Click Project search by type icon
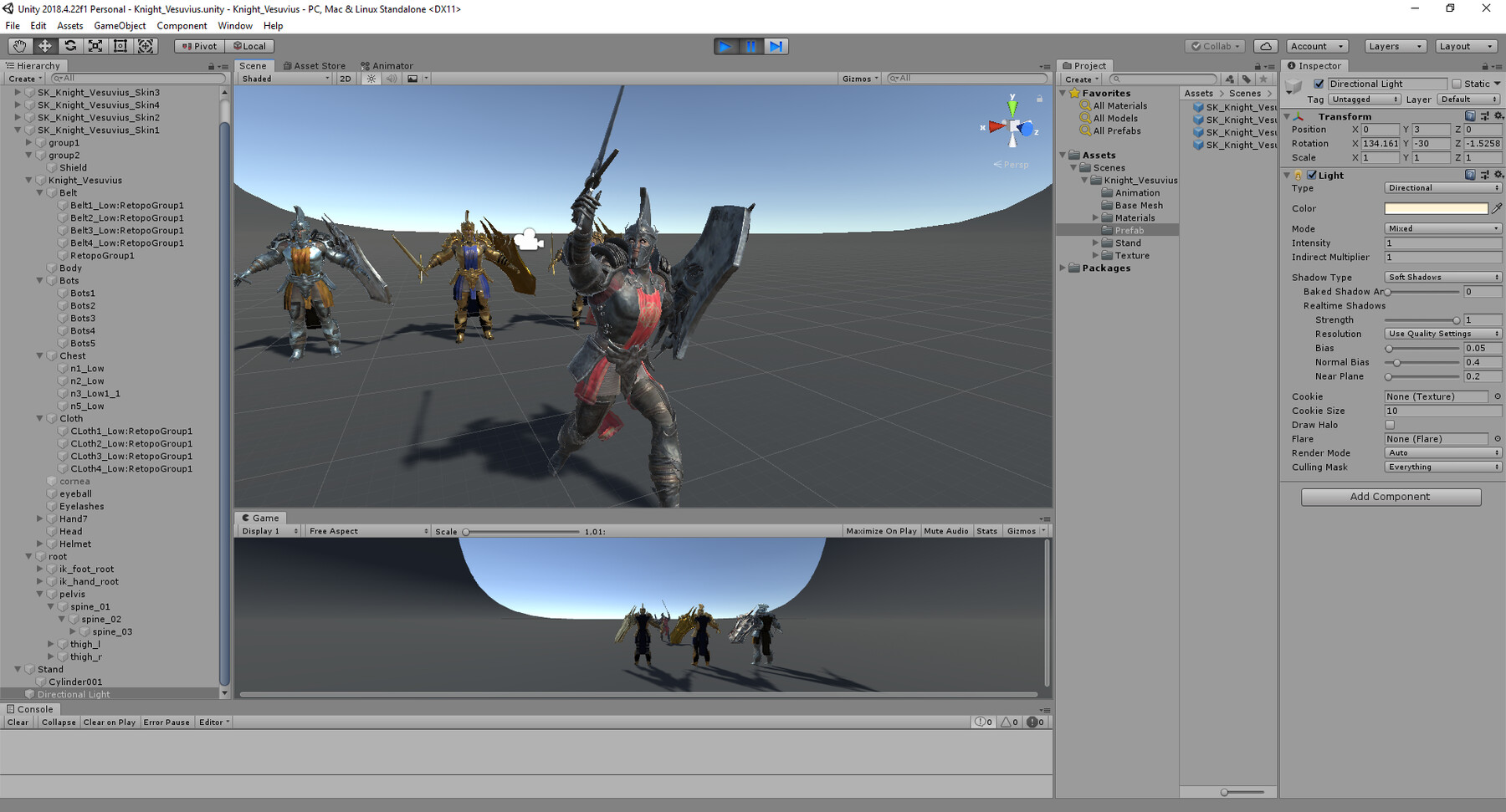 point(1230,79)
